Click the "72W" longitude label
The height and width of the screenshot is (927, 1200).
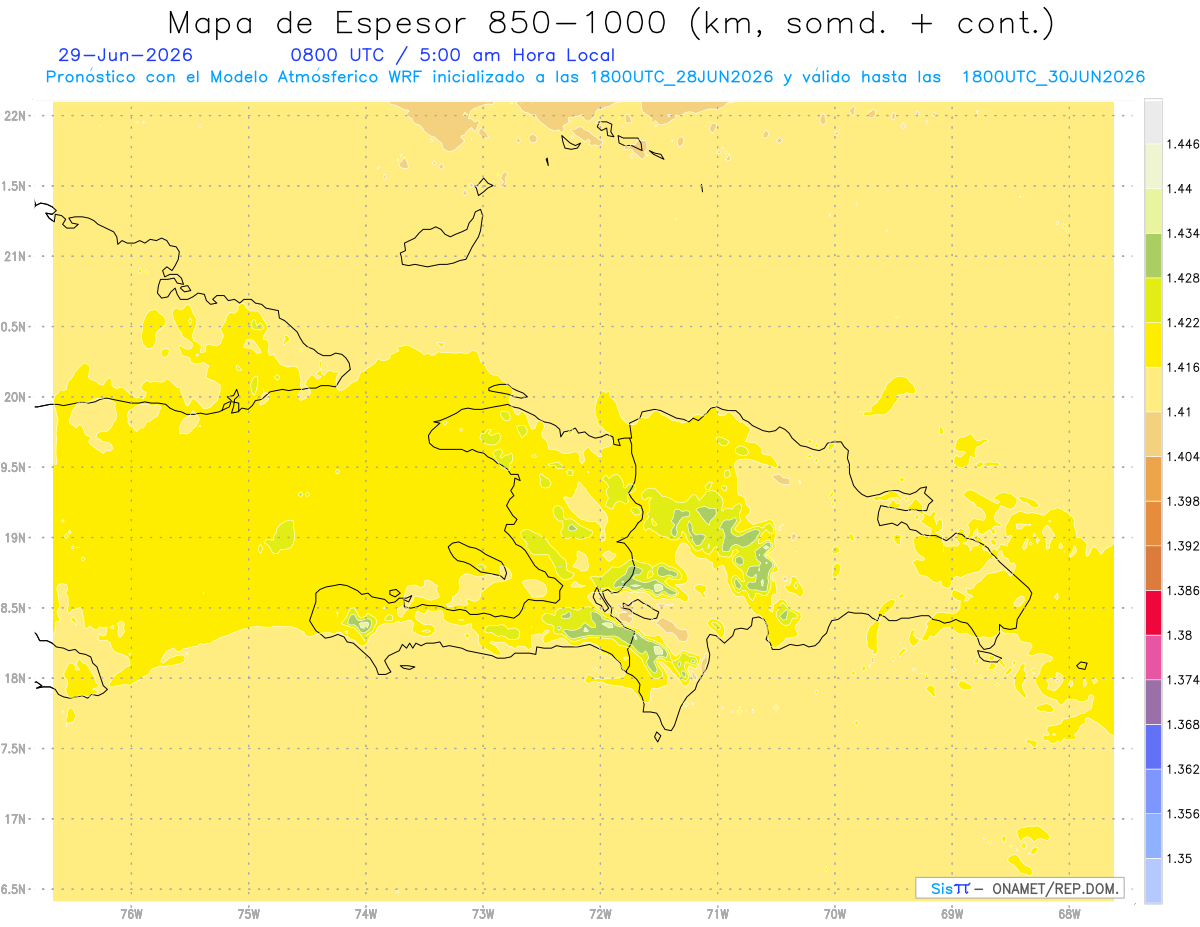click(x=600, y=914)
